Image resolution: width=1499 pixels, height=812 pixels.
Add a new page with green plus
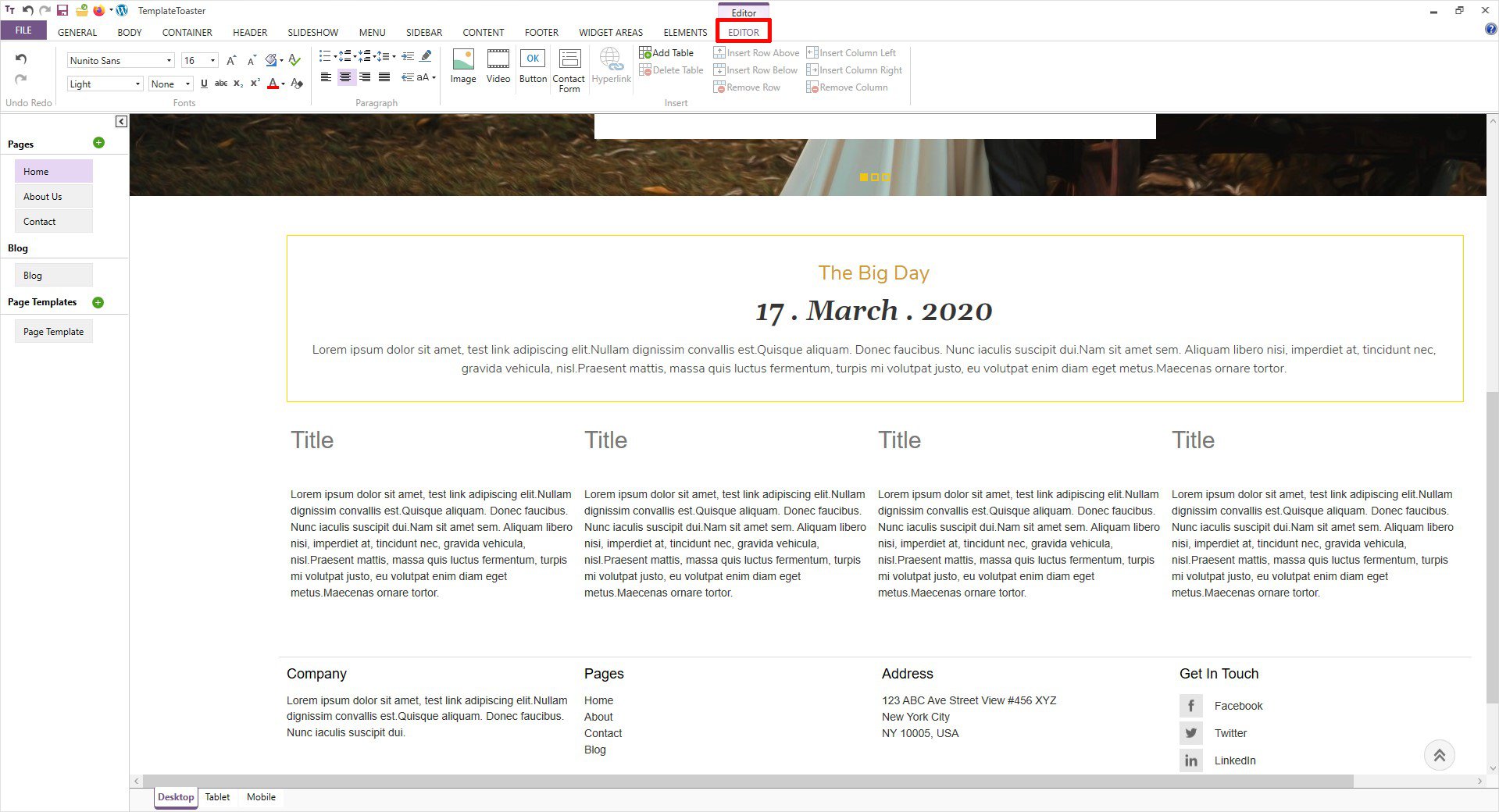pyautogui.click(x=98, y=143)
